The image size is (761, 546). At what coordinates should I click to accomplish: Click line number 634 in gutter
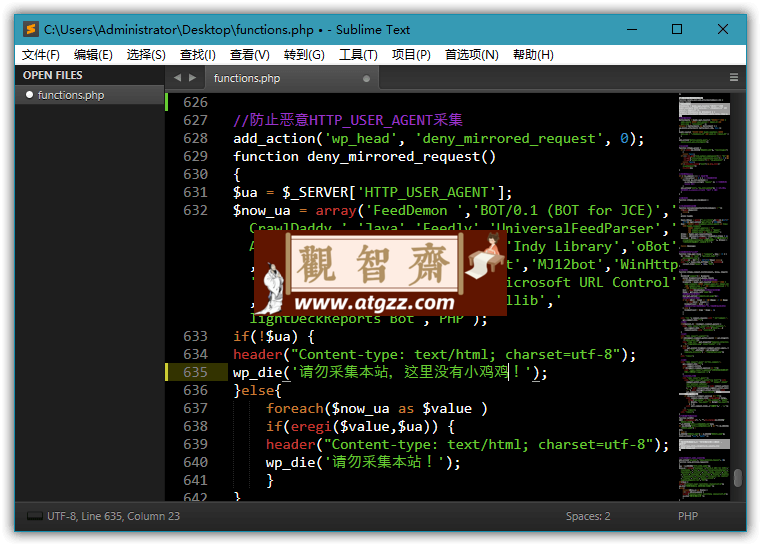coord(195,354)
